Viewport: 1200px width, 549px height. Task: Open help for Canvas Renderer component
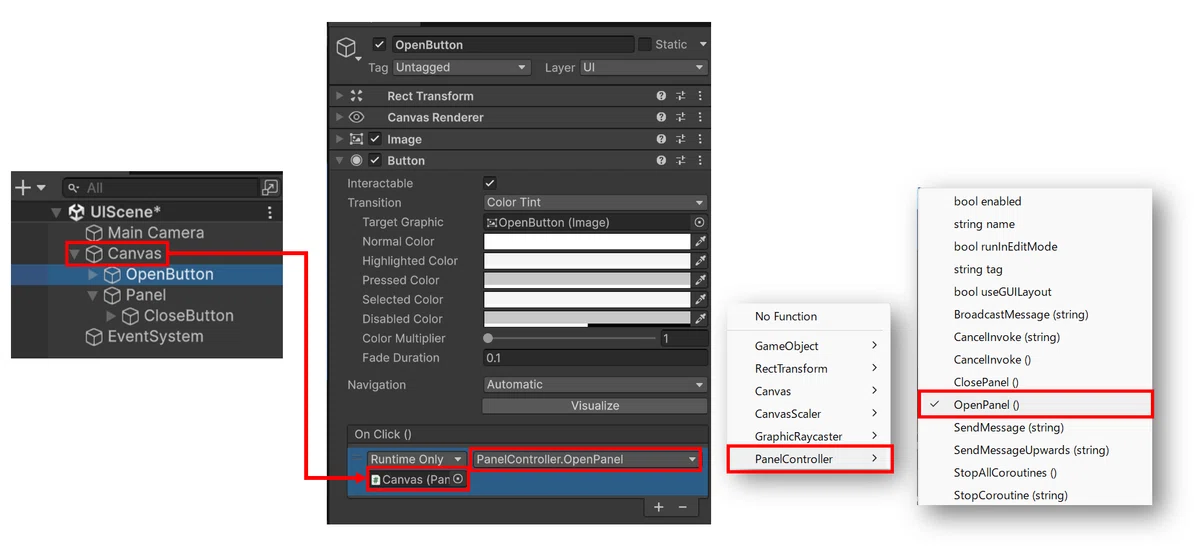coord(661,117)
